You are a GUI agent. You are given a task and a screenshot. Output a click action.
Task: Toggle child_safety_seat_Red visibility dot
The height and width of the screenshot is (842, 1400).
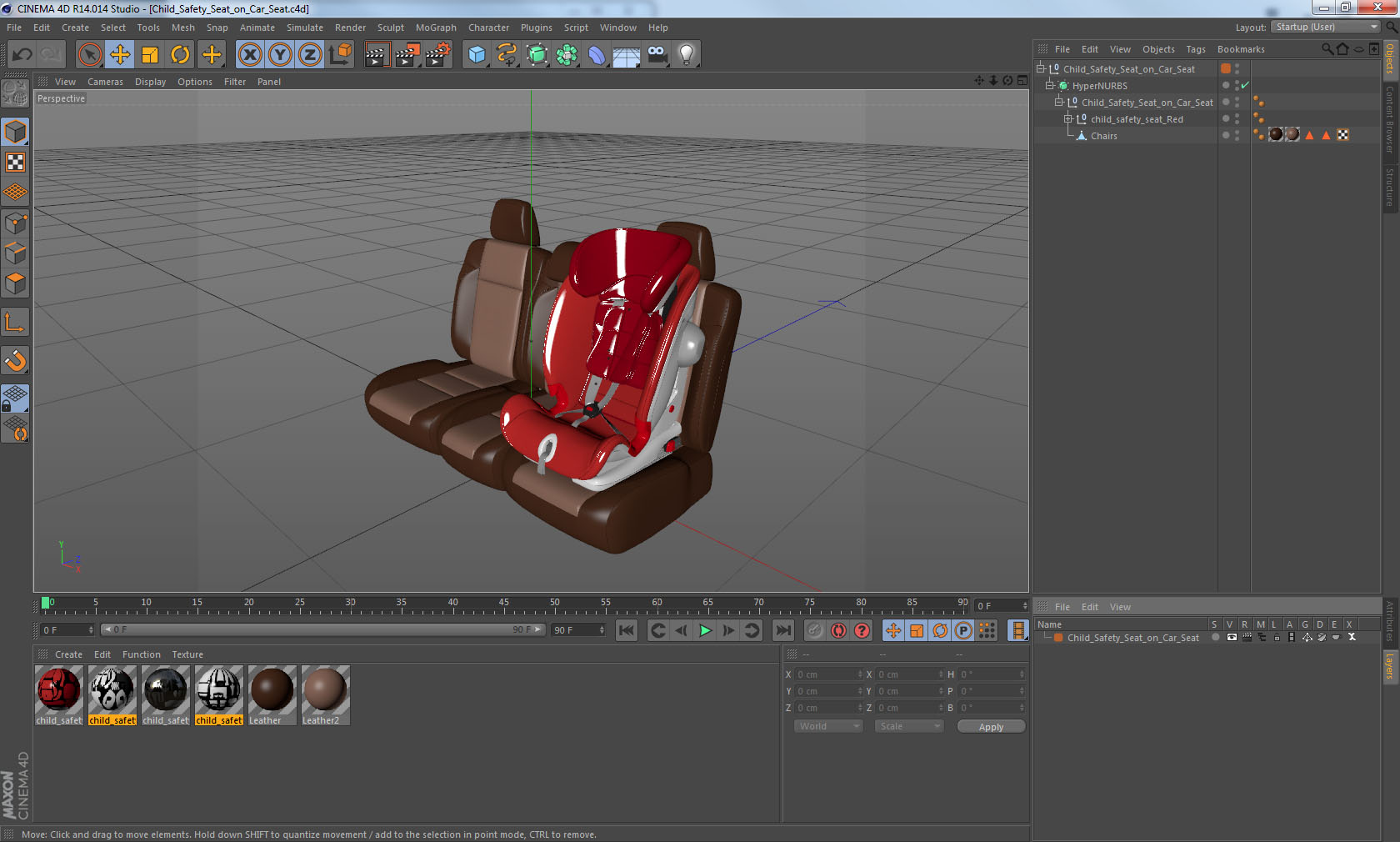tap(1237, 116)
